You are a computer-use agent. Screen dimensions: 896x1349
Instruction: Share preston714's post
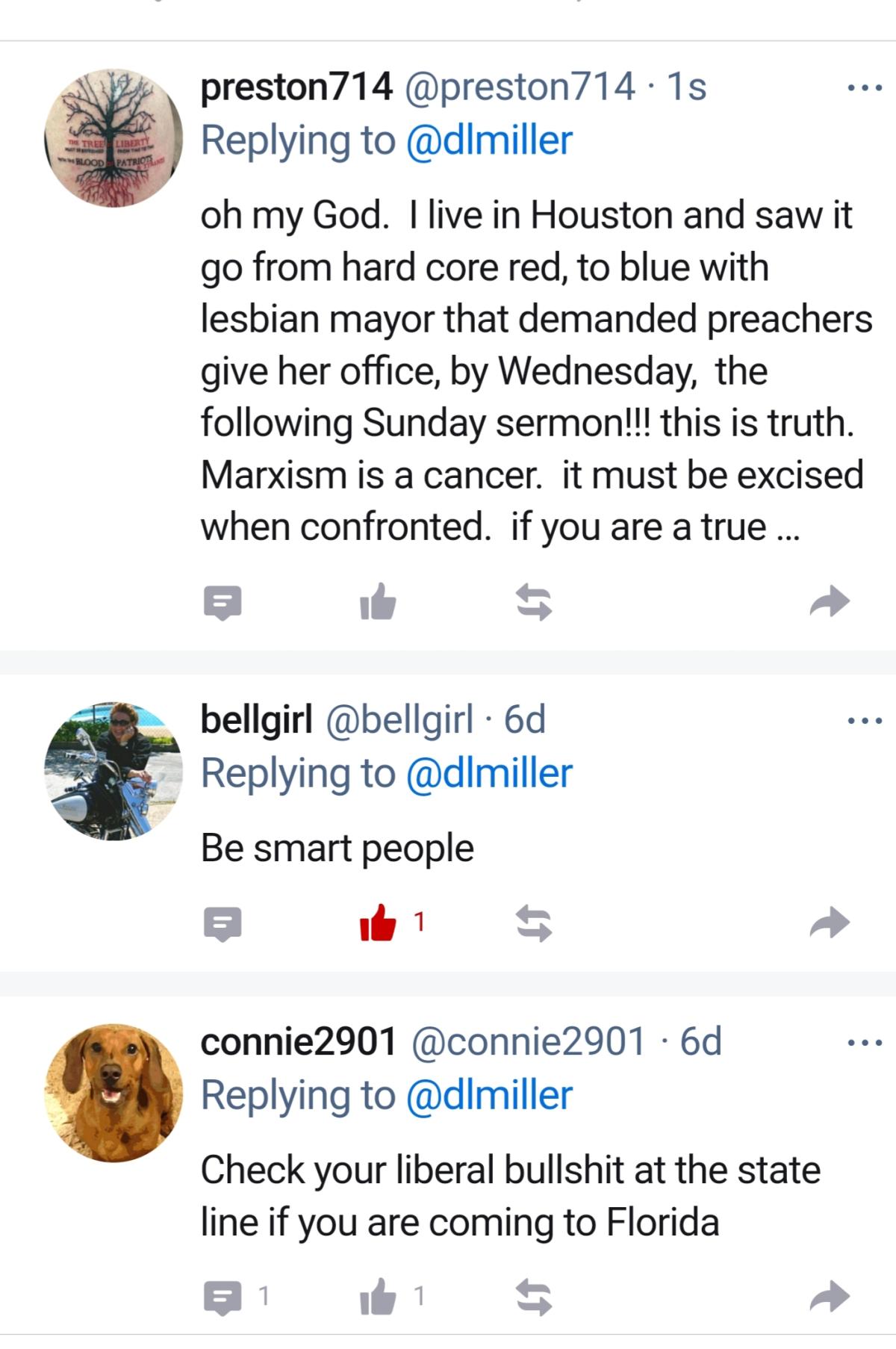(830, 601)
